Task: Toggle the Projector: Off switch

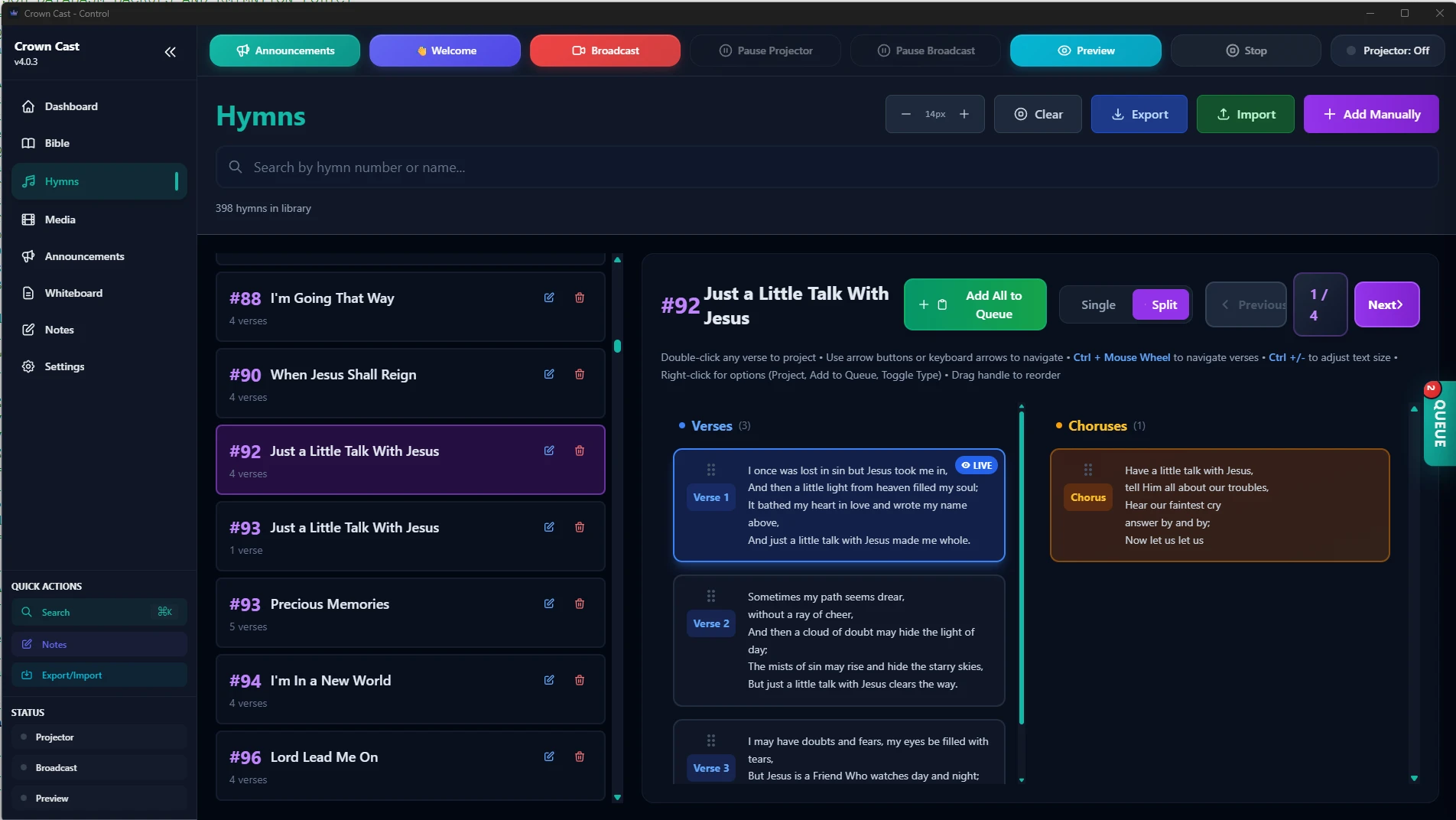Action: (1387, 50)
